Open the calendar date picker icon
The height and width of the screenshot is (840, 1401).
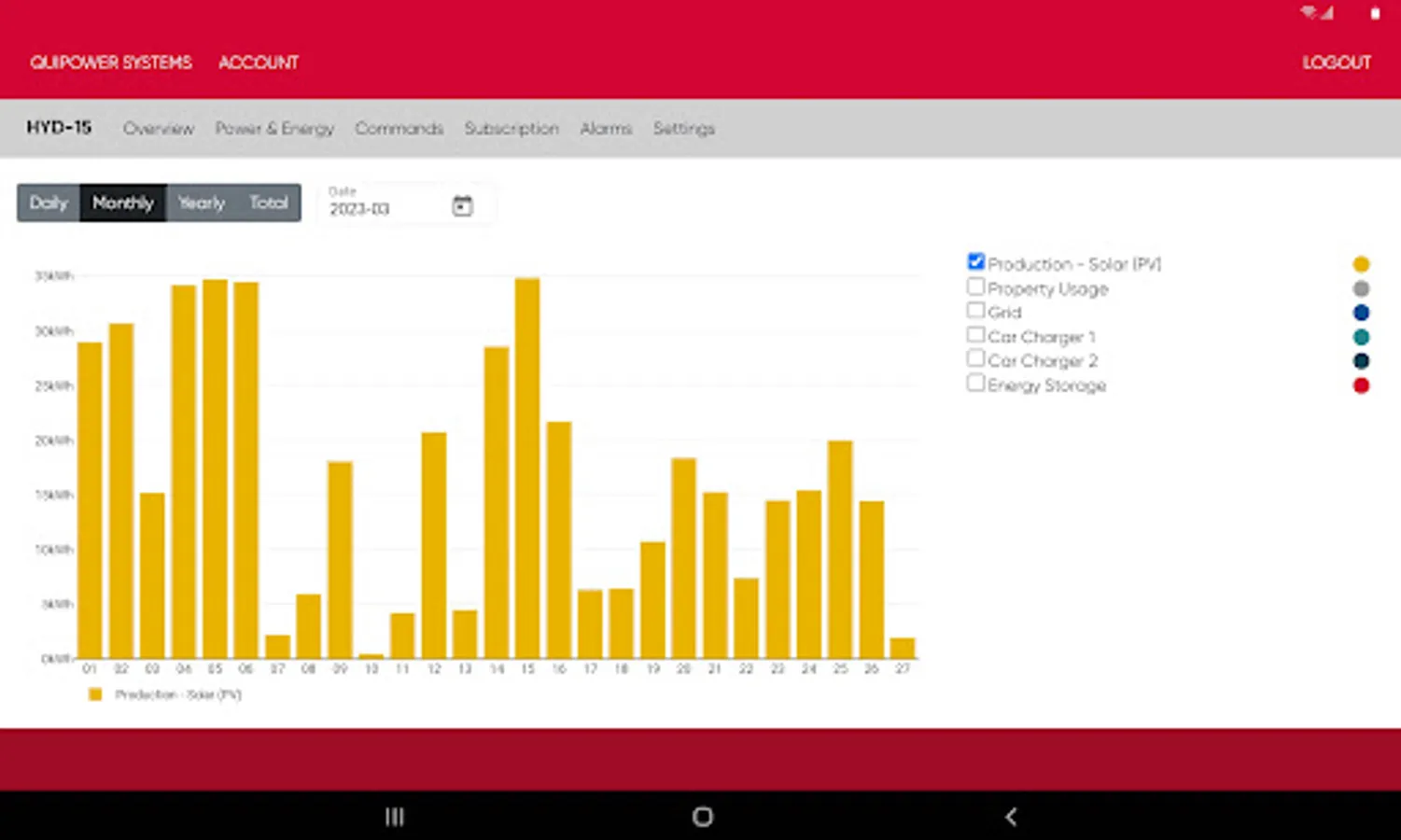[x=462, y=206]
